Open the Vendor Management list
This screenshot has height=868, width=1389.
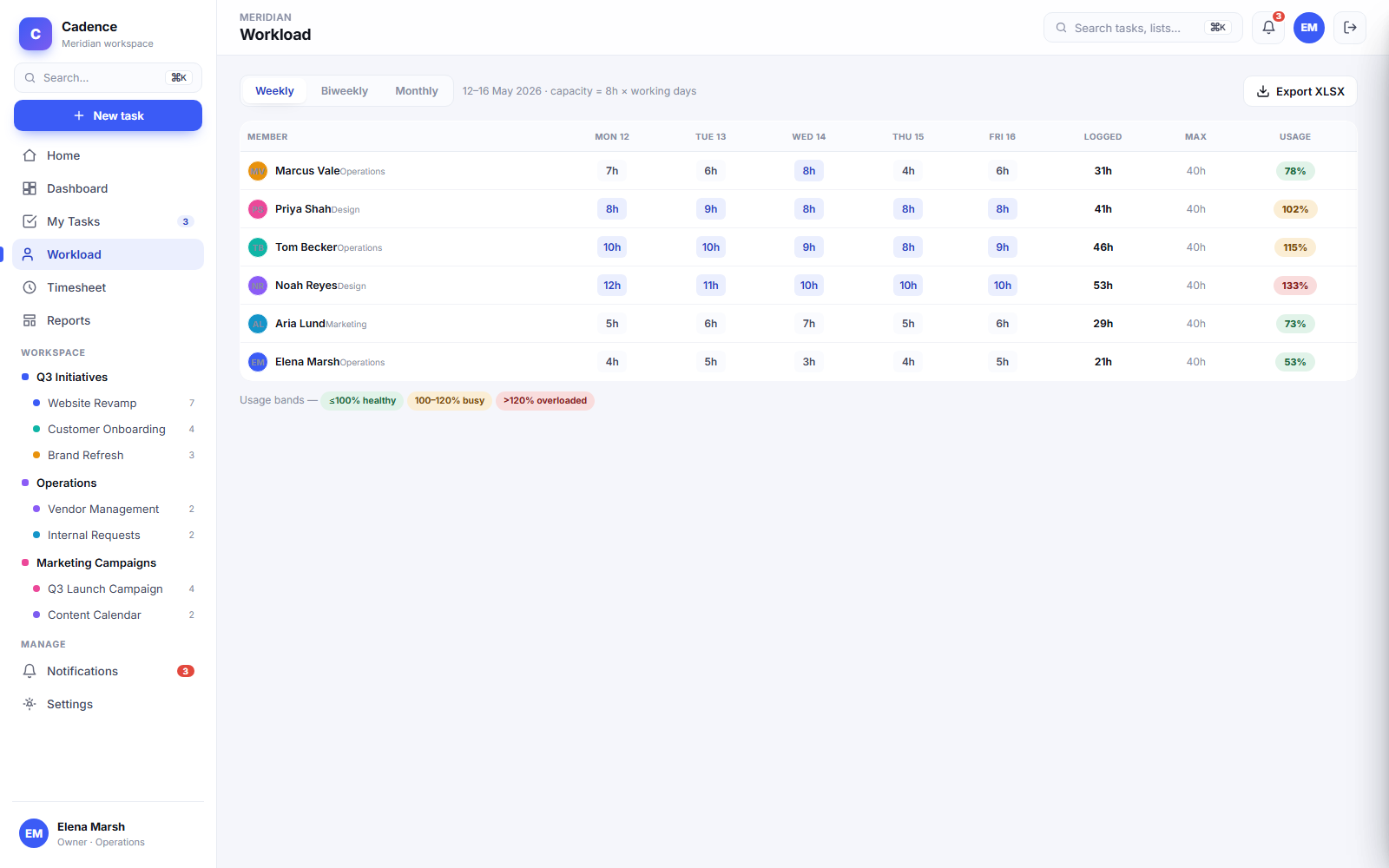tap(113, 509)
